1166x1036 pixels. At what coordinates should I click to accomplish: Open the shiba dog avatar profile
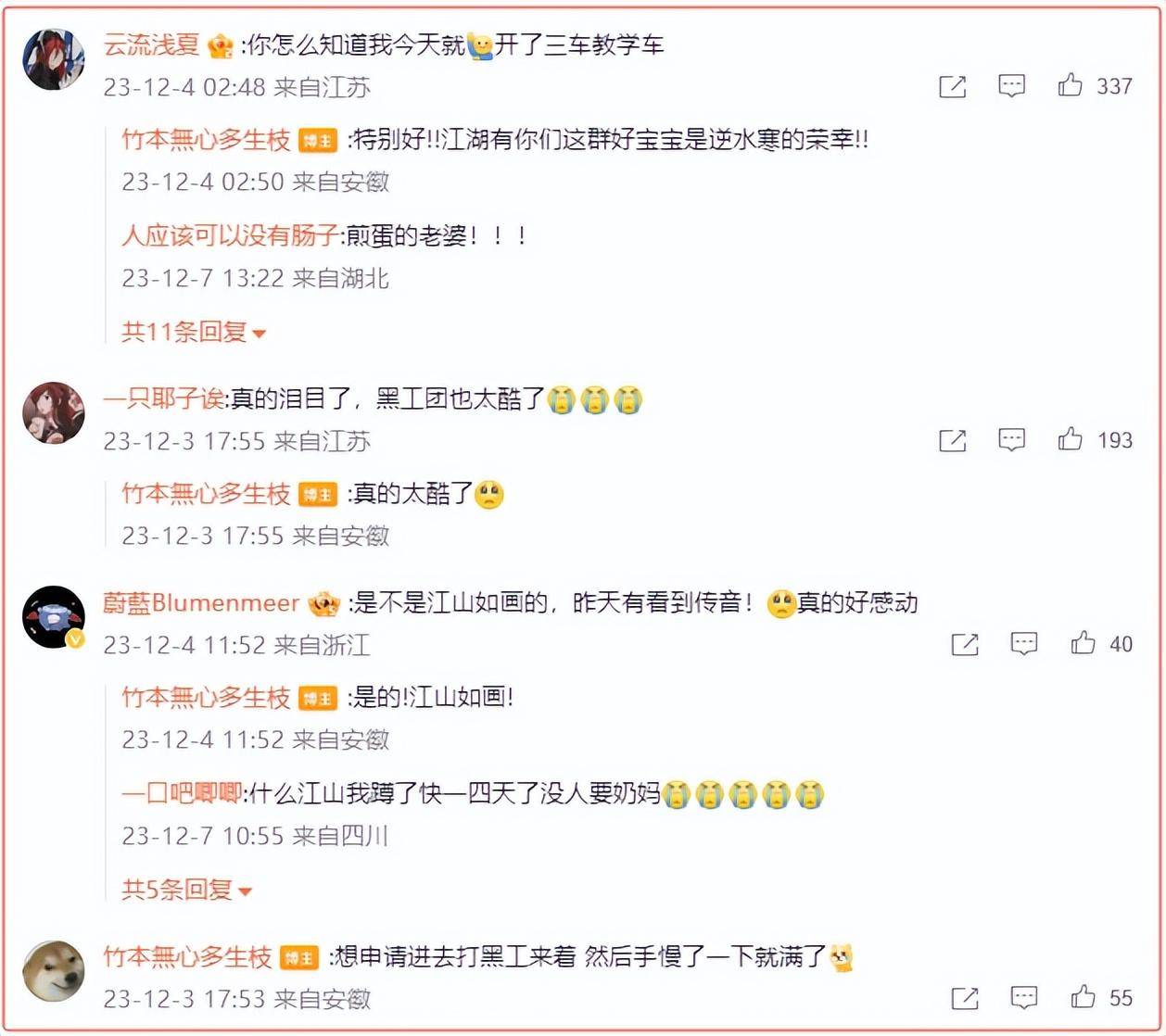pyautogui.click(x=53, y=971)
